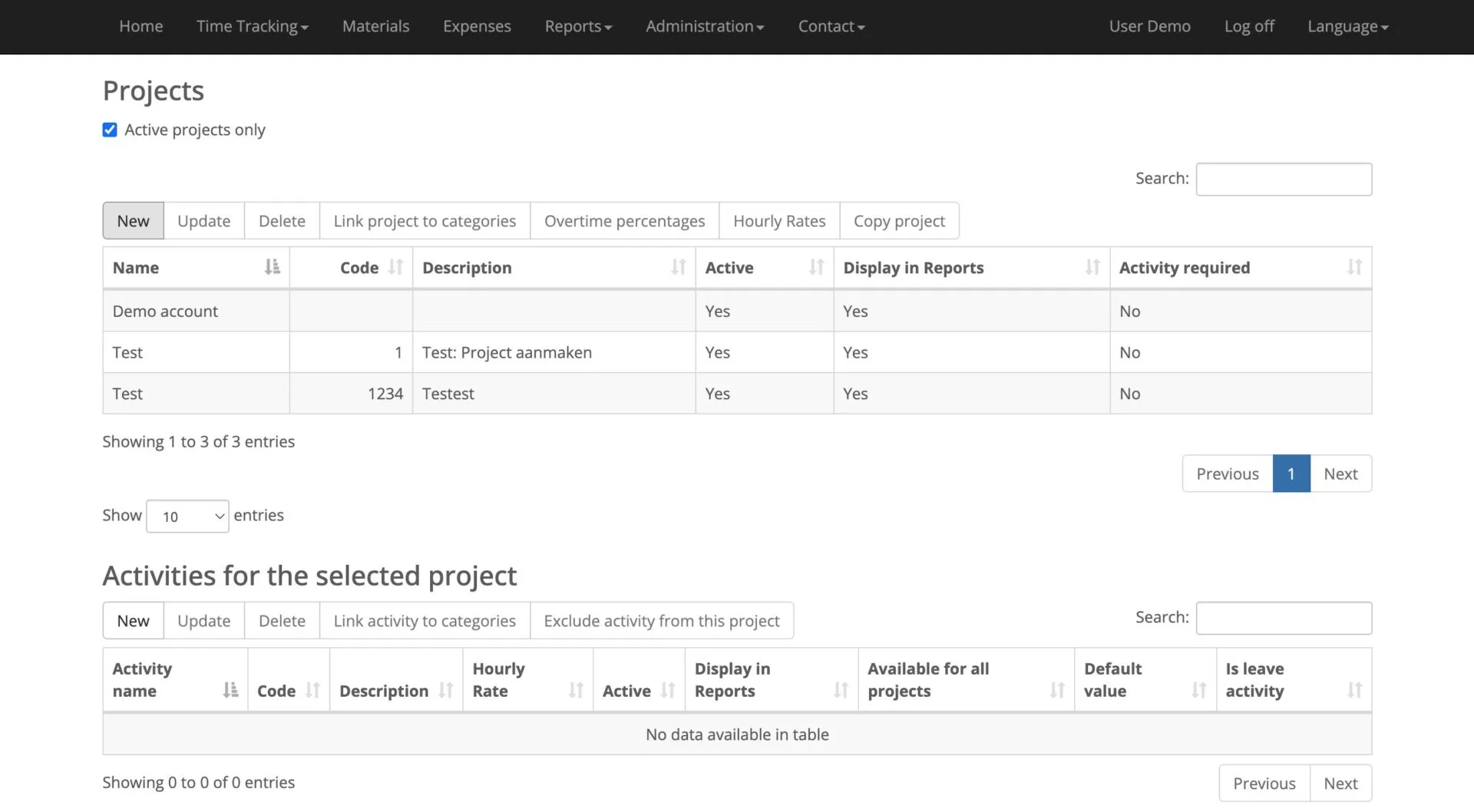Viewport: 1474px width, 812px height.
Task: Click Hourly Rates button for projects
Action: click(x=778, y=221)
